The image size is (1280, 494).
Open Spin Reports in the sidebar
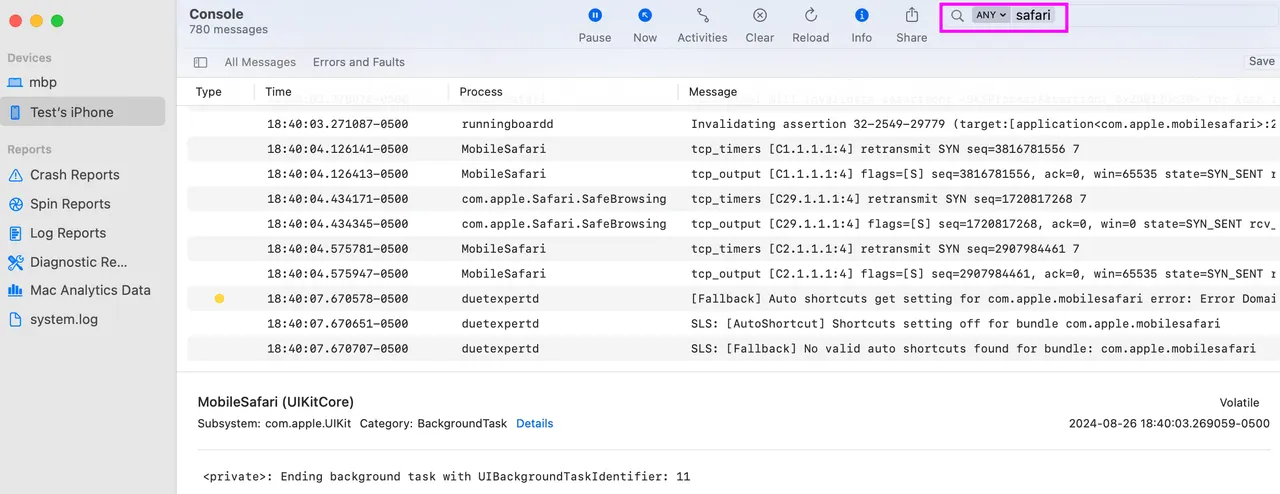83,204
